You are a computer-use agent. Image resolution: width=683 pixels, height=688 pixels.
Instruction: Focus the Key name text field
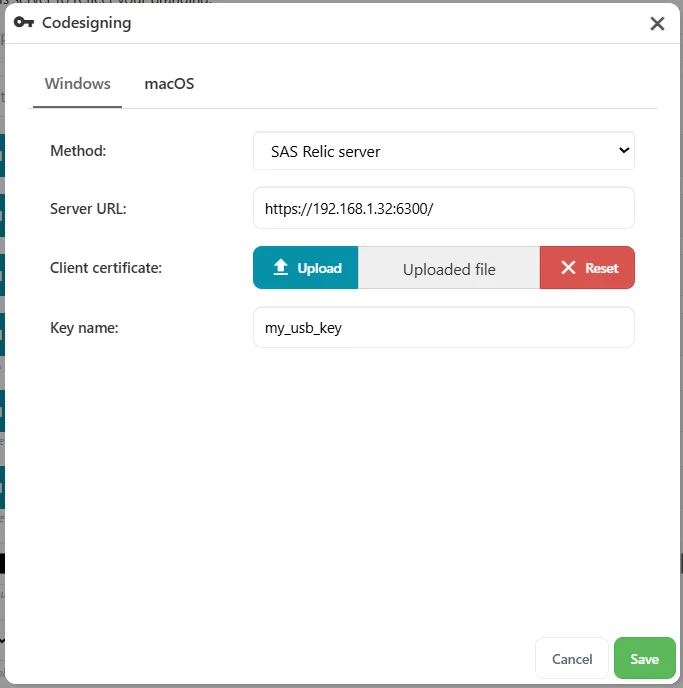tap(443, 327)
